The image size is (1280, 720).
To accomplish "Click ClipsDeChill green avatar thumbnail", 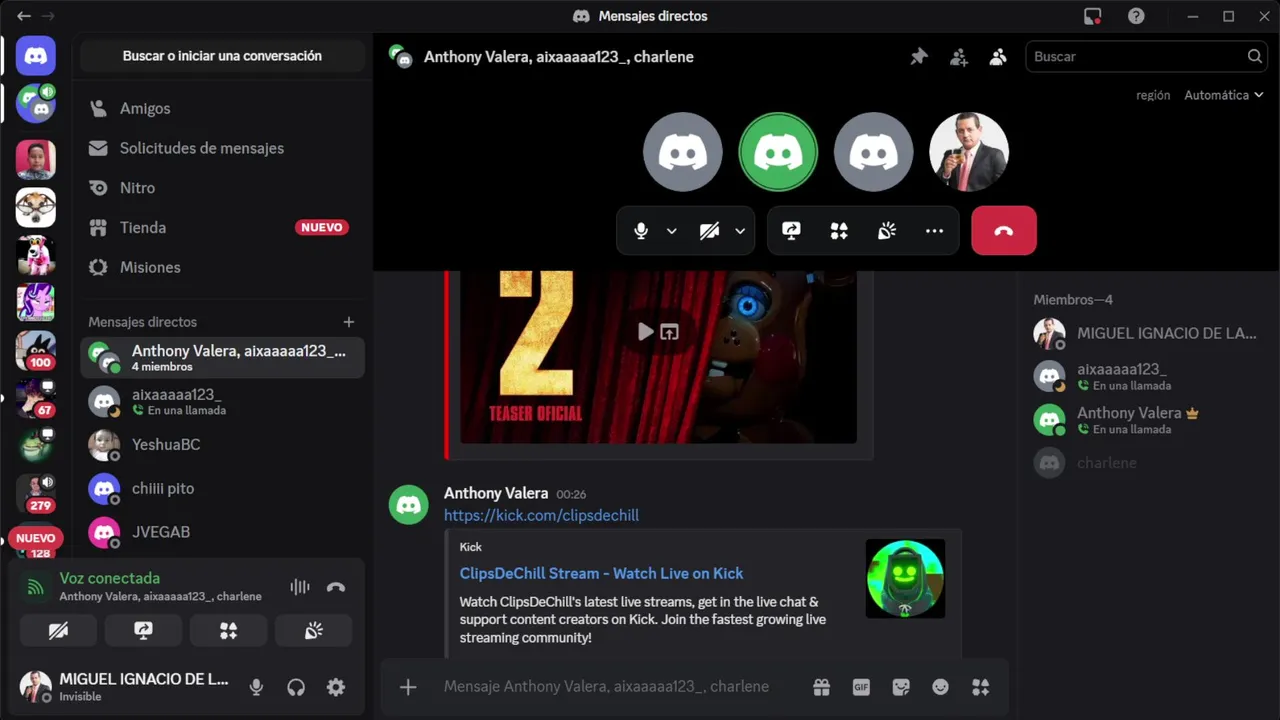I will click(905, 578).
